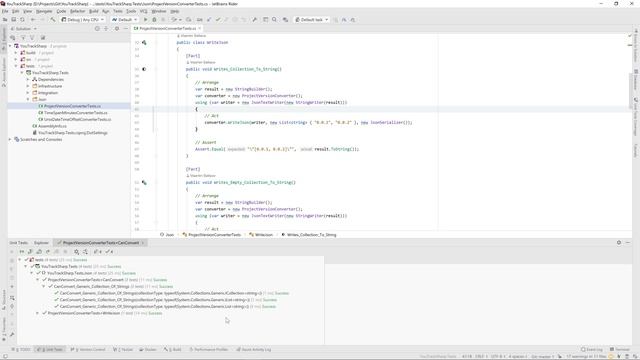Click the run all tests icon in Unit Tests toolbar
The width and height of the screenshot is (640, 360).
click(x=22, y=252)
